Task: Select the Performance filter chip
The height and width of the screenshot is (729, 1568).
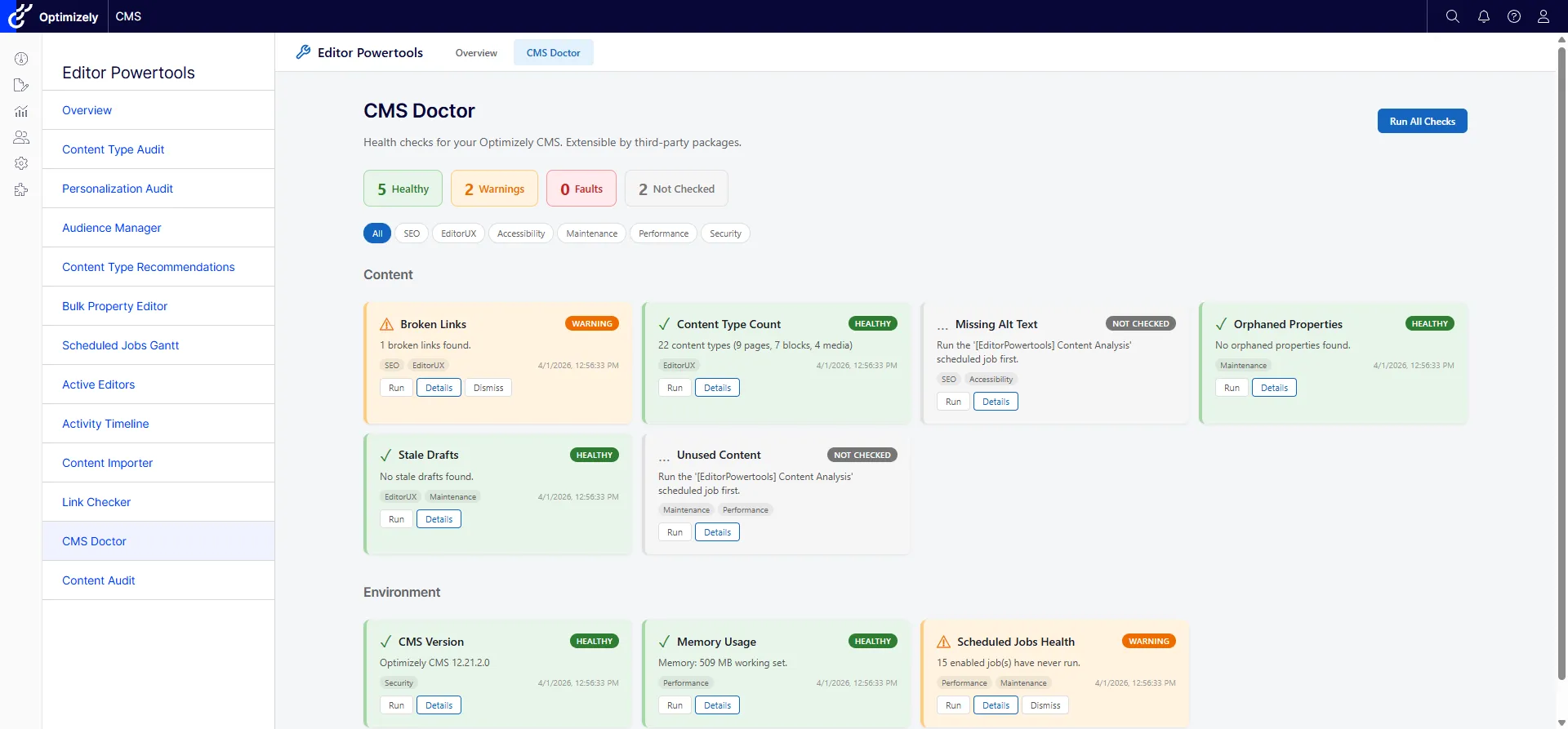Action: point(663,233)
